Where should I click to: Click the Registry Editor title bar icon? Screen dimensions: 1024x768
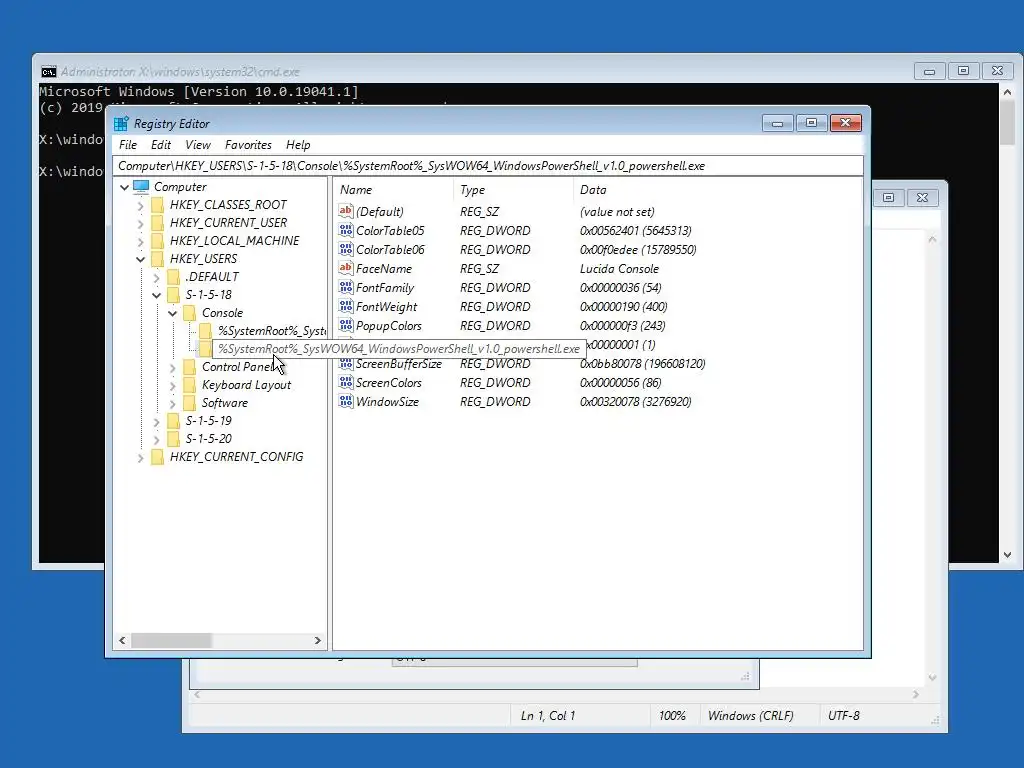(x=121, y=123)
